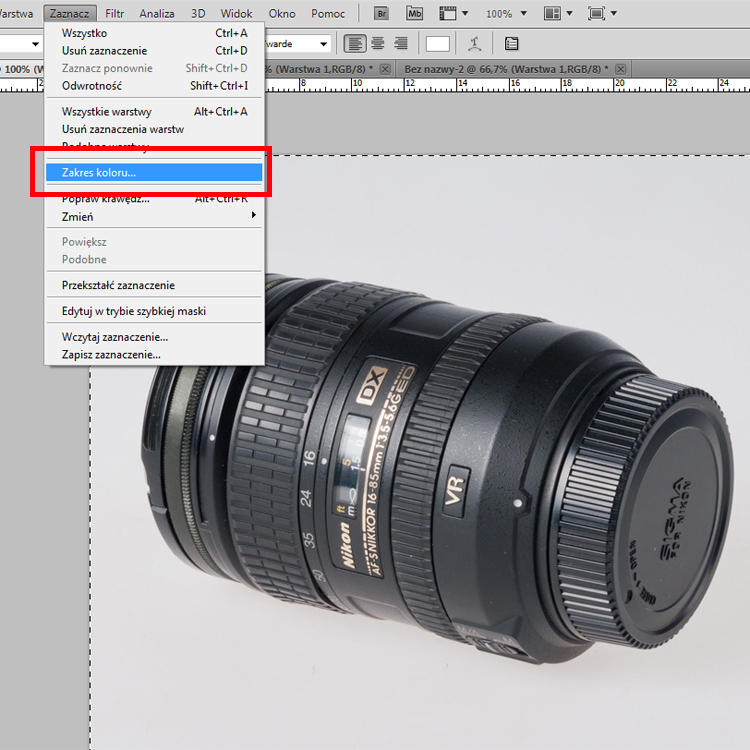
Task: Open the Warp Text icon
Action: 475,44
